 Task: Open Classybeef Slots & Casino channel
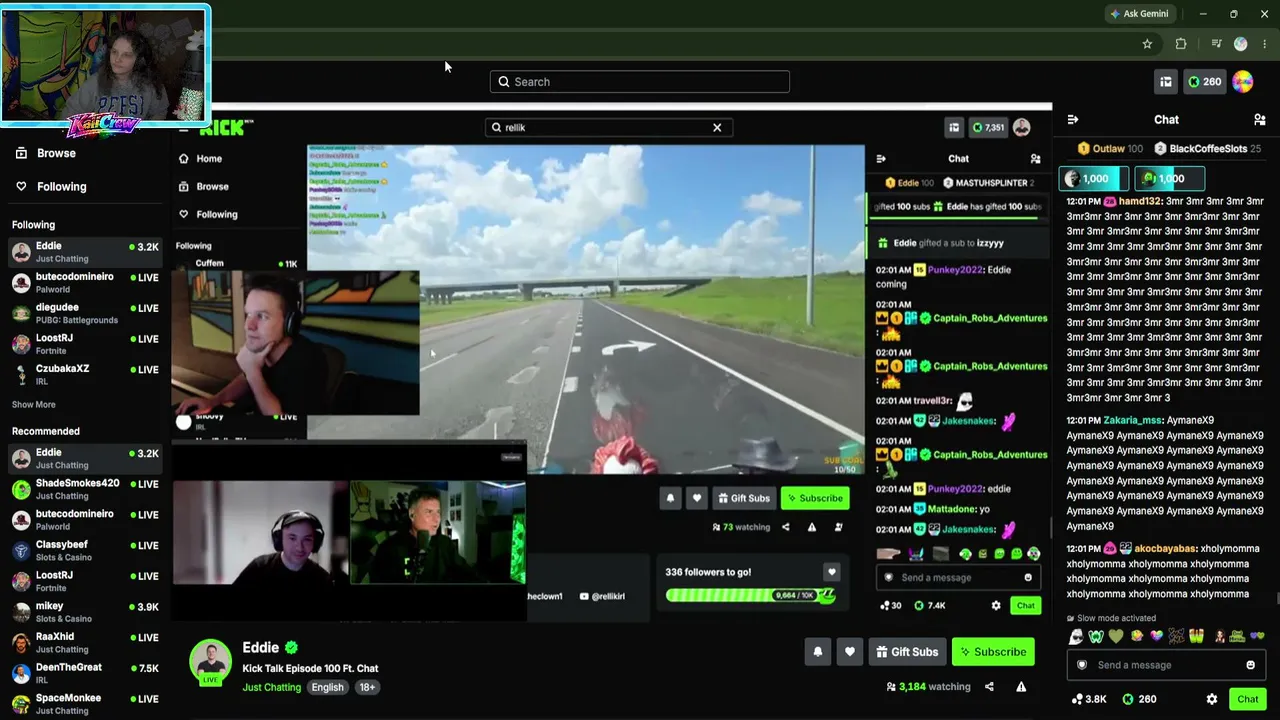pyautogui.click(x=85, y=551)
